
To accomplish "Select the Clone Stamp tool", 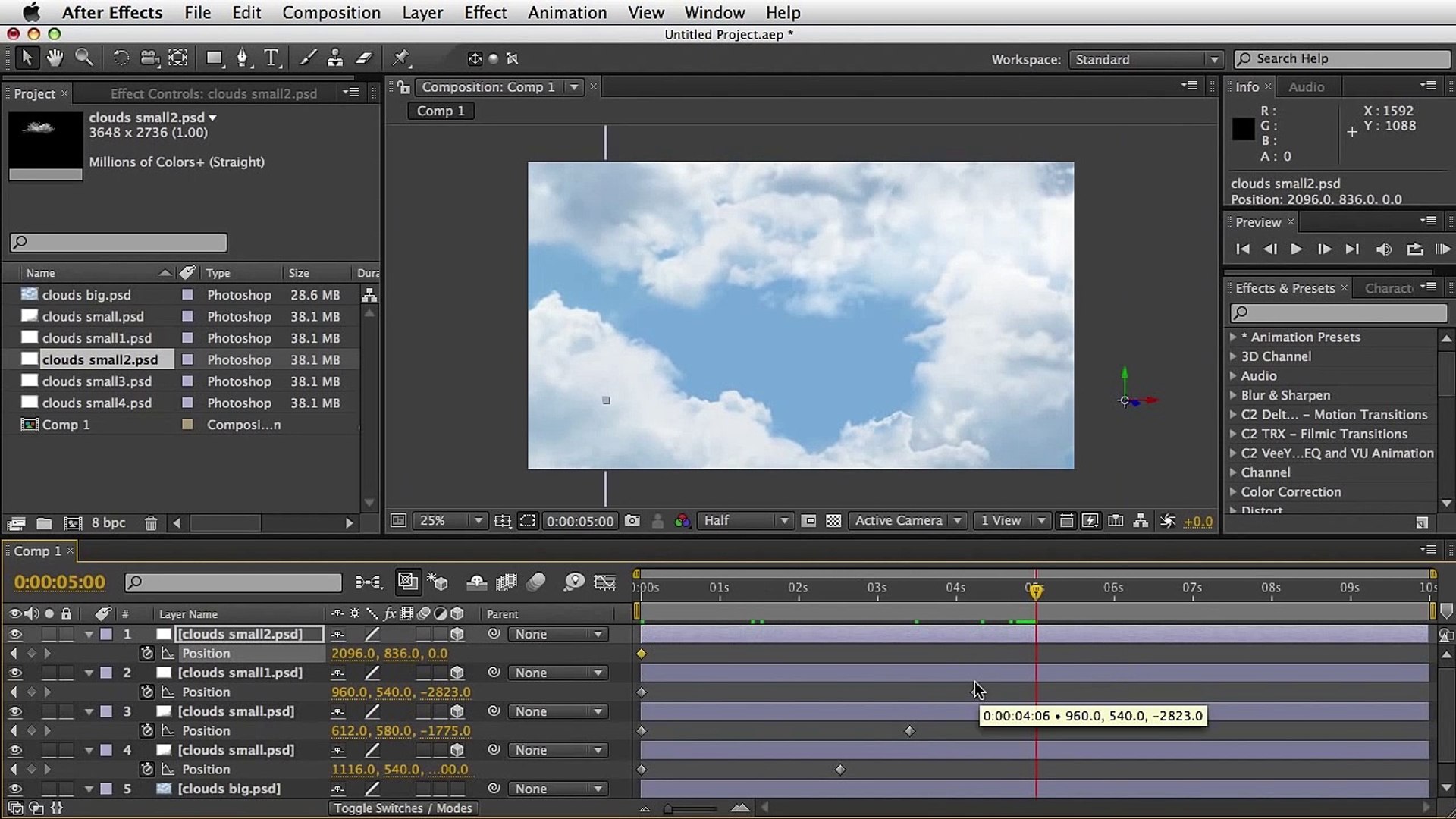I will point(335,58).
